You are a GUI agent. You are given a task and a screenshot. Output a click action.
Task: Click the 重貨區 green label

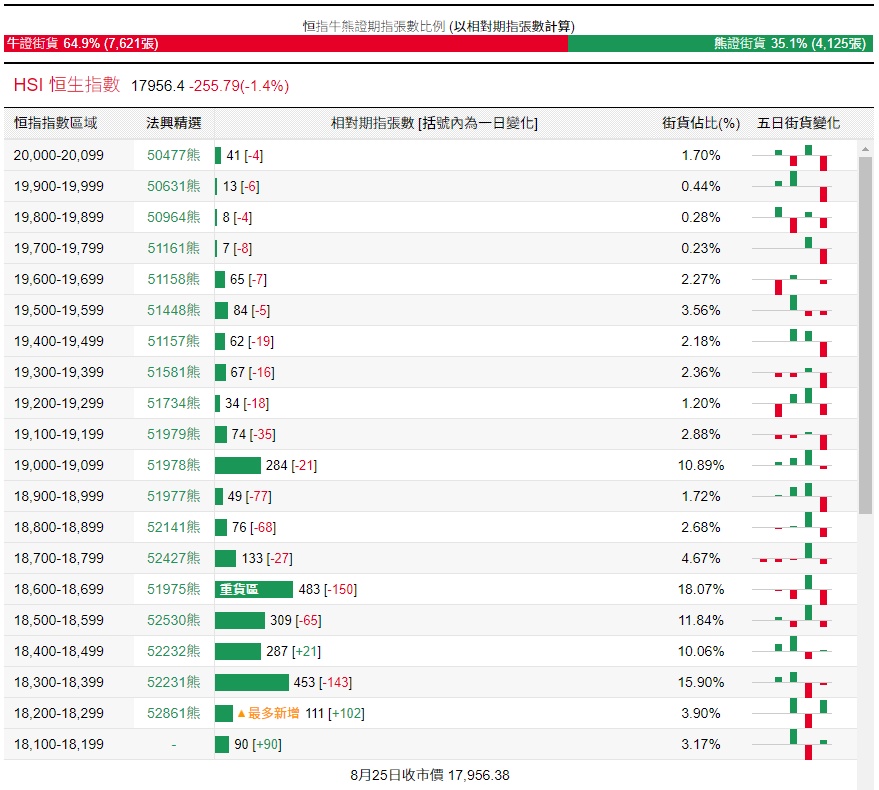pos(239,590)
